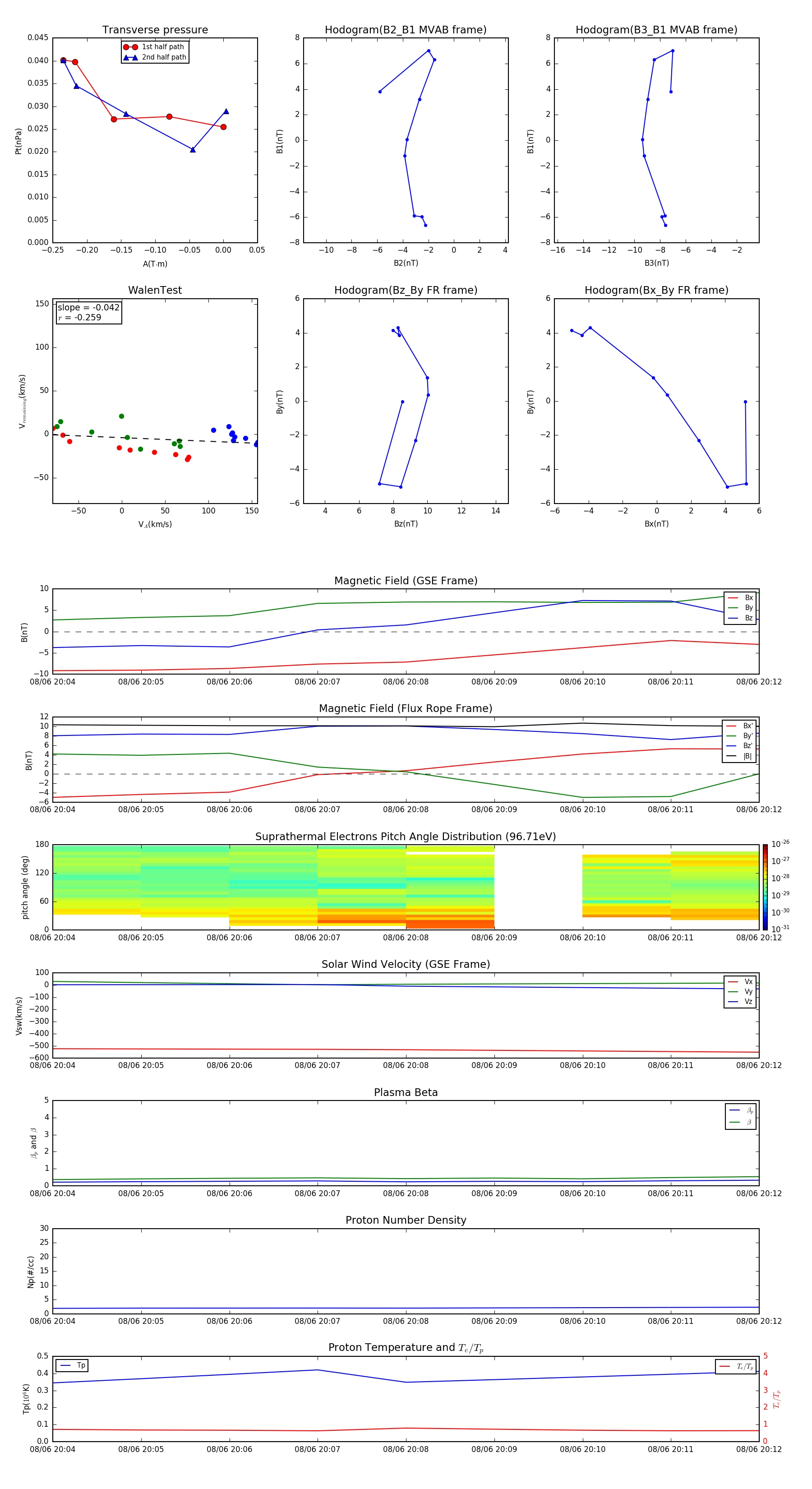
Task: Click the 'Bz(nT)' x-axis label
Action: 406,524
